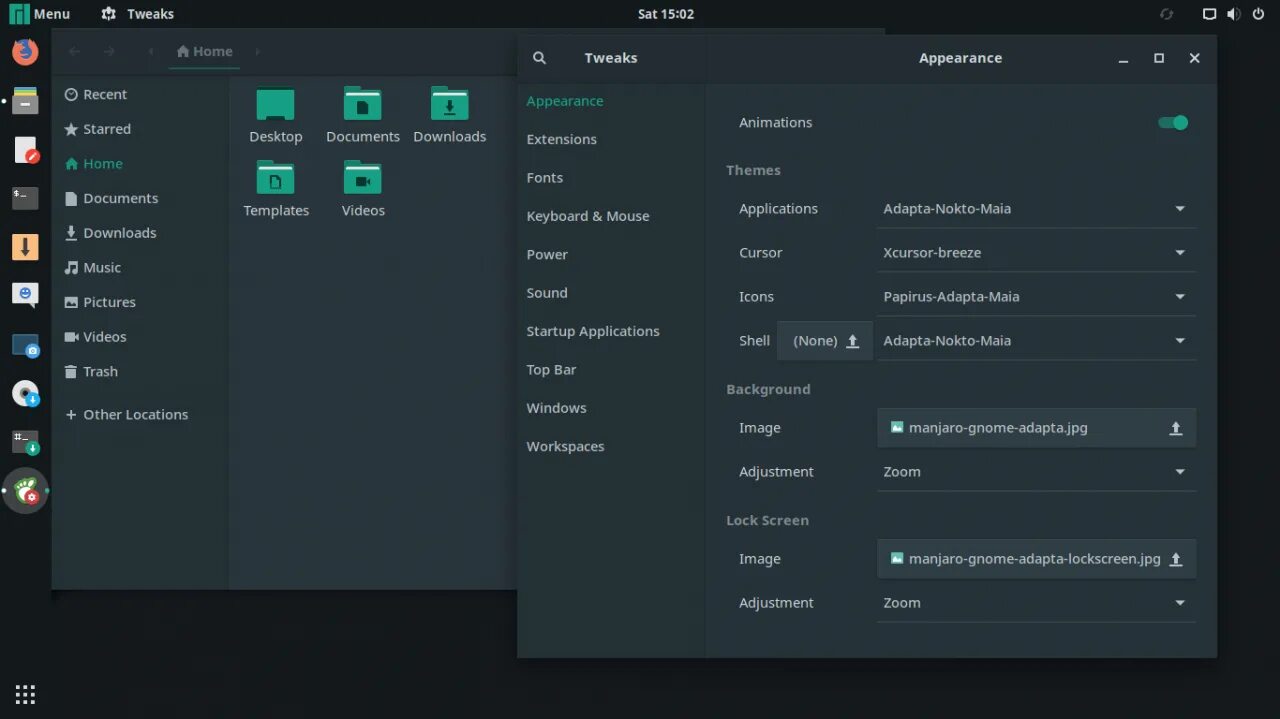Screen dimensions: 1280x719
Task: Select Documents in Files sidebar
Action: pos(140,199)
